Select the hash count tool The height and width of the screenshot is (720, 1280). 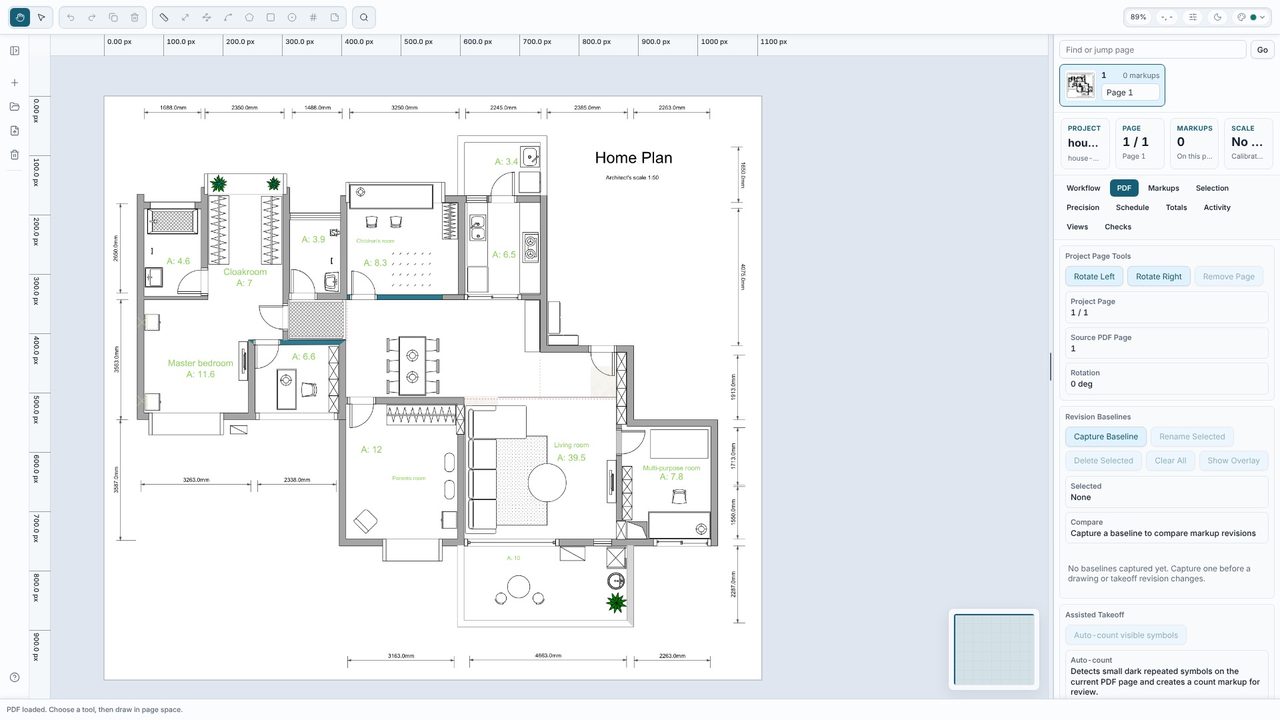[x=313, y=17]
